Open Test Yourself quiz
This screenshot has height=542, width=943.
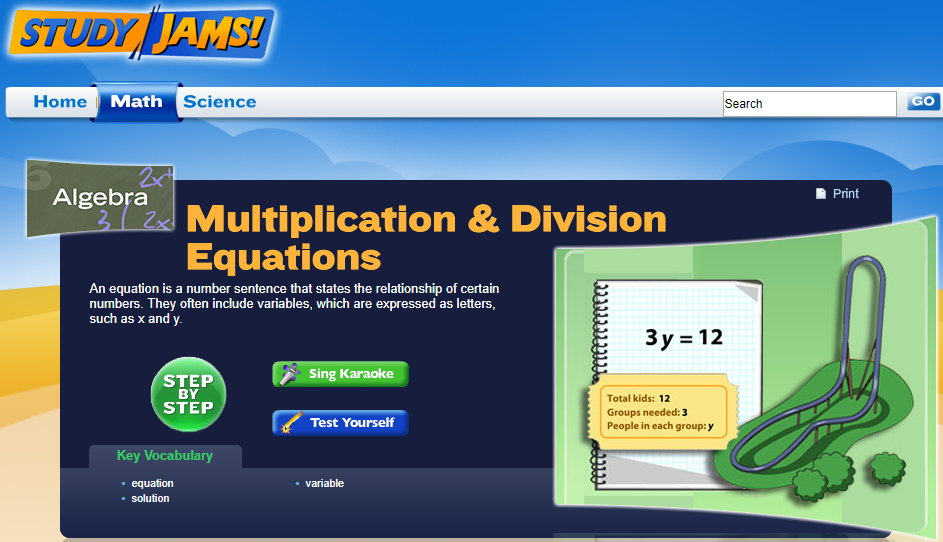340,422
